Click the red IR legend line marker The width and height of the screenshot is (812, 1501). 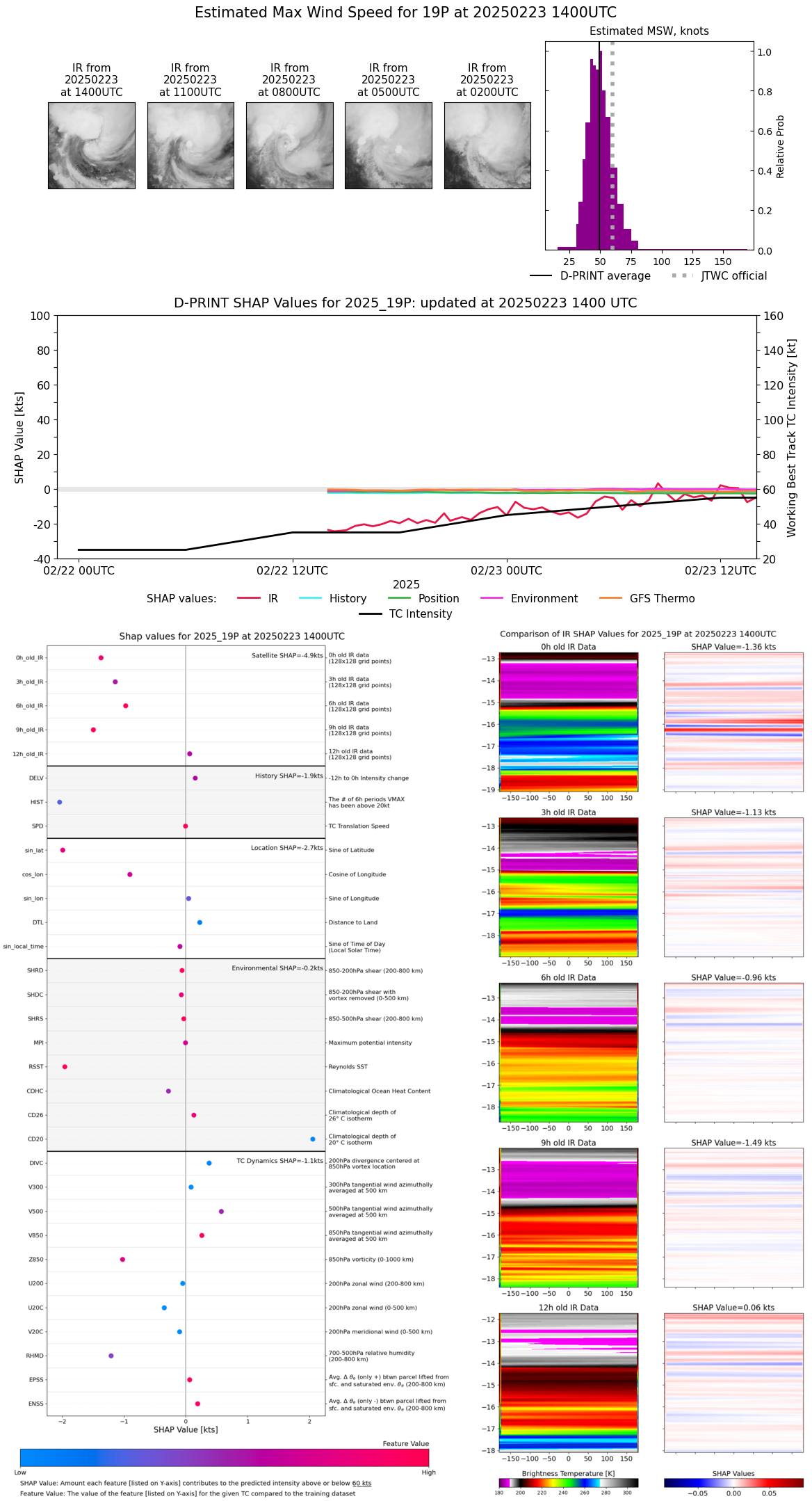pos(249,598)
